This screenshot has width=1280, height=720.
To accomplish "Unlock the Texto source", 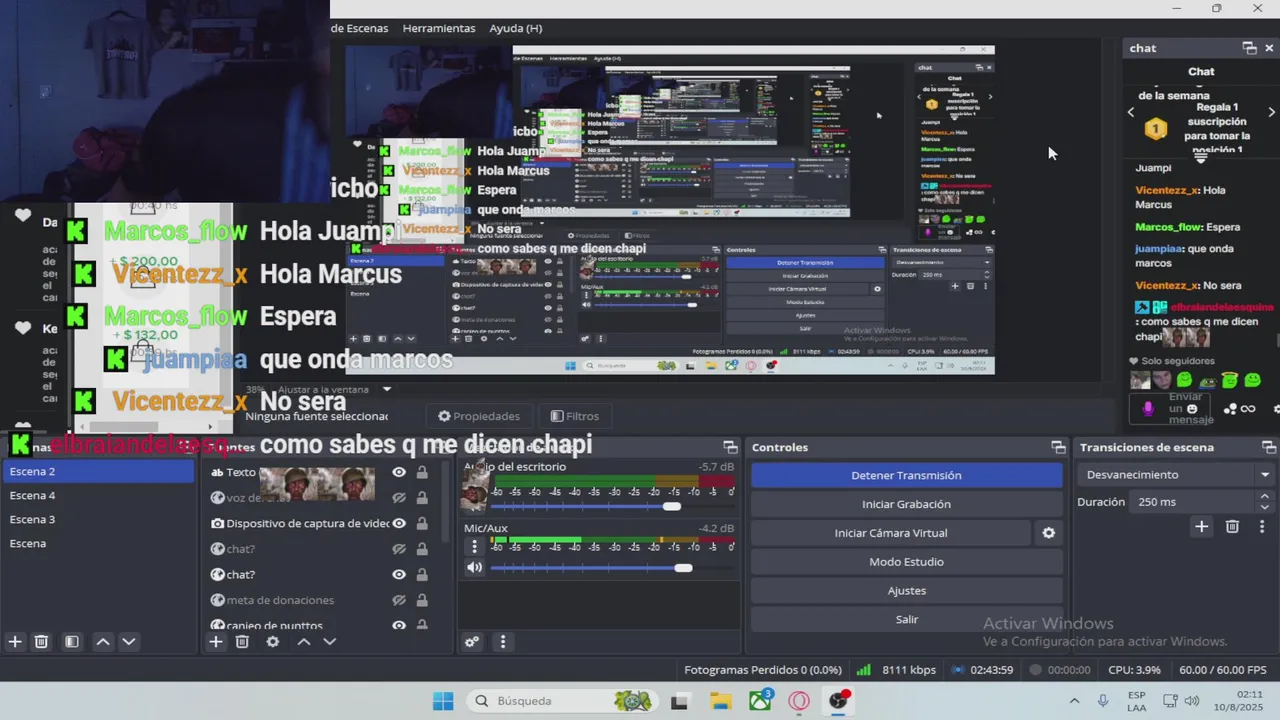I will pyautogui.click(x=422, y=473).
